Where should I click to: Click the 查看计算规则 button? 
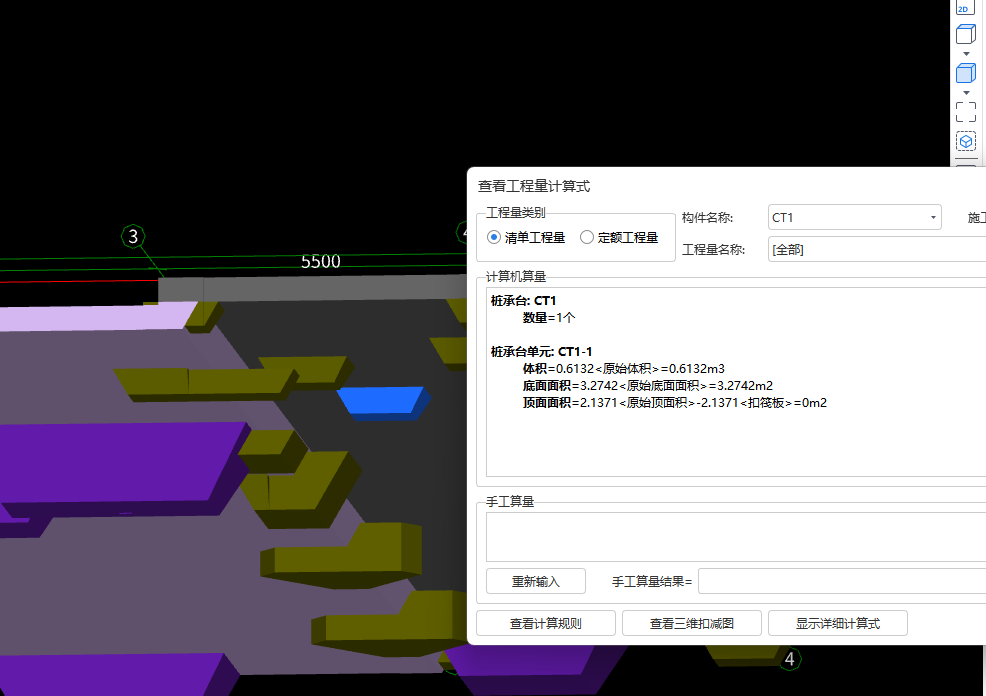coord(546,622)
